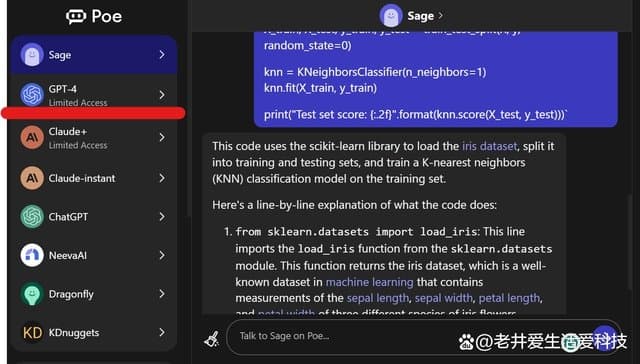Expand the Dragonfly row chevron
This screenshot has width=640, height=364.
coord(162,294)
